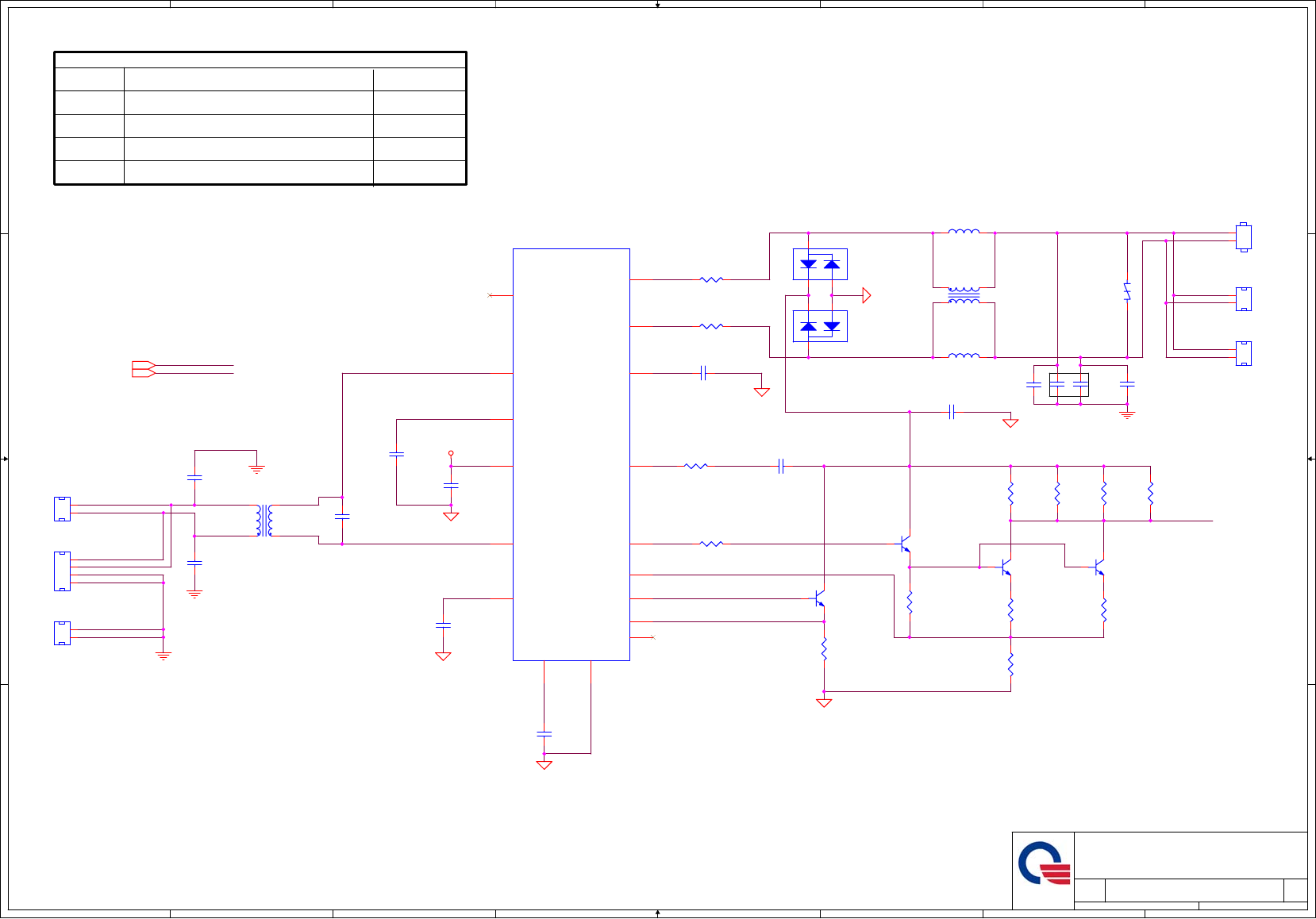Select the topmost connector on the right edge

coord(1244,237)
